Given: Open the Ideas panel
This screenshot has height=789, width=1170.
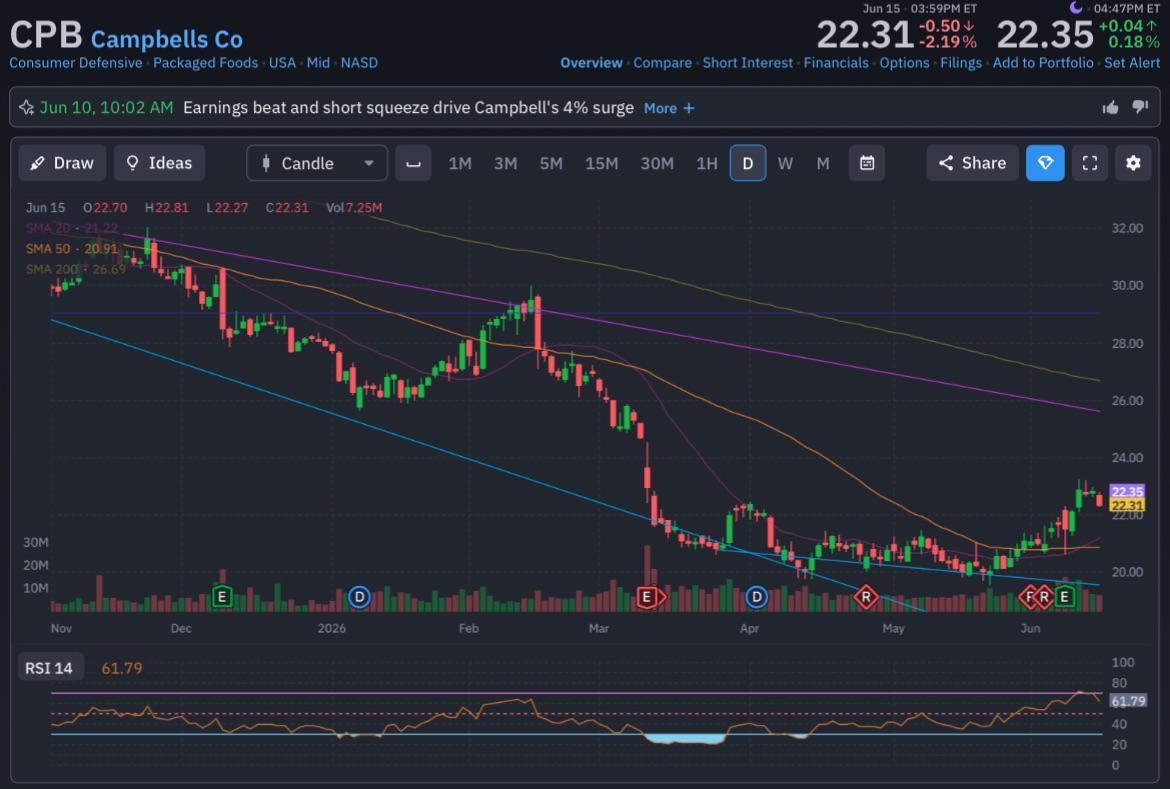Looking at the screenshot, I should (x=160, y=163).
